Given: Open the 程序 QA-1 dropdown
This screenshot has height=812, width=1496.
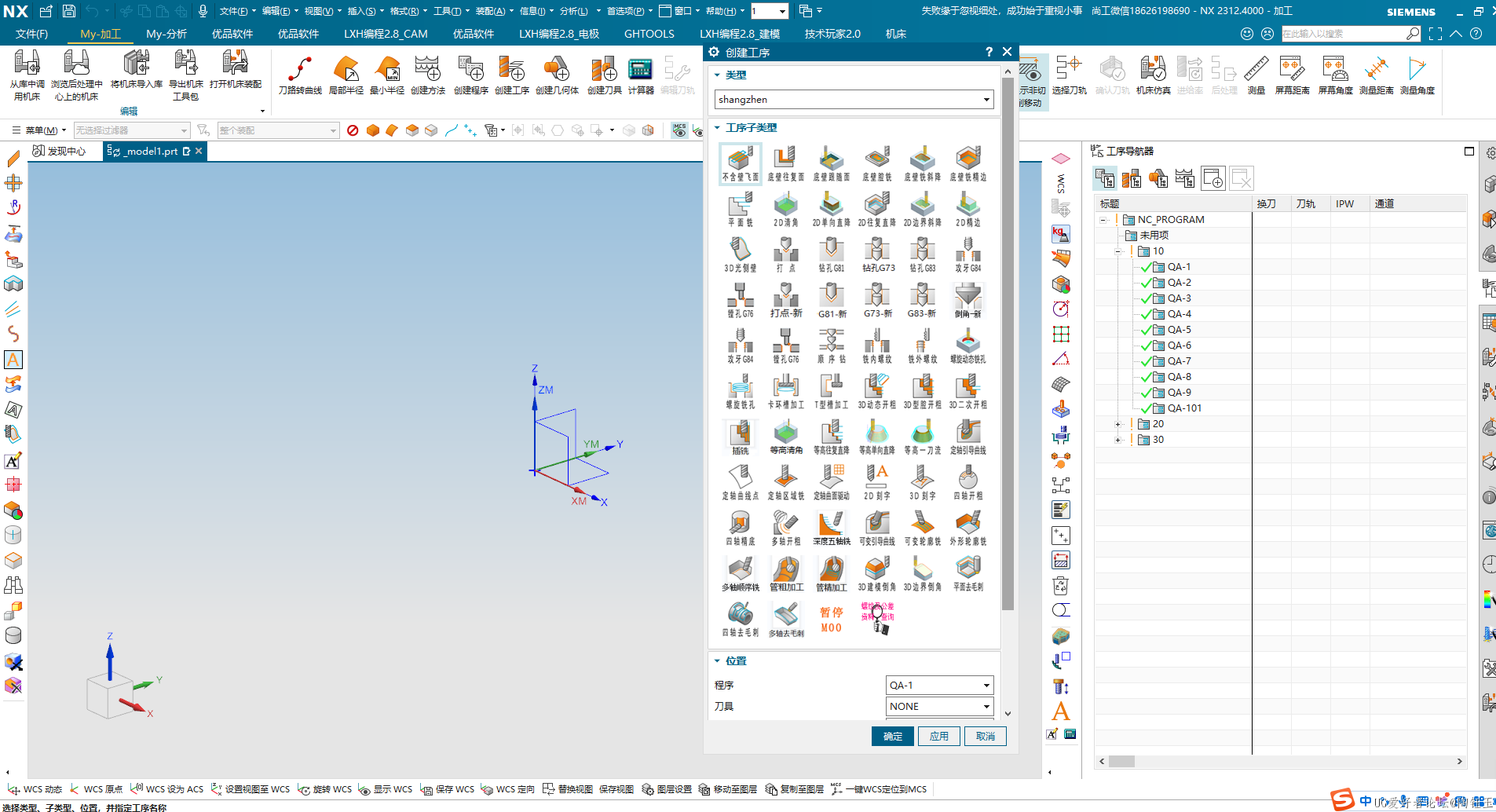Looking at the screenshot, I should [939, 686].
